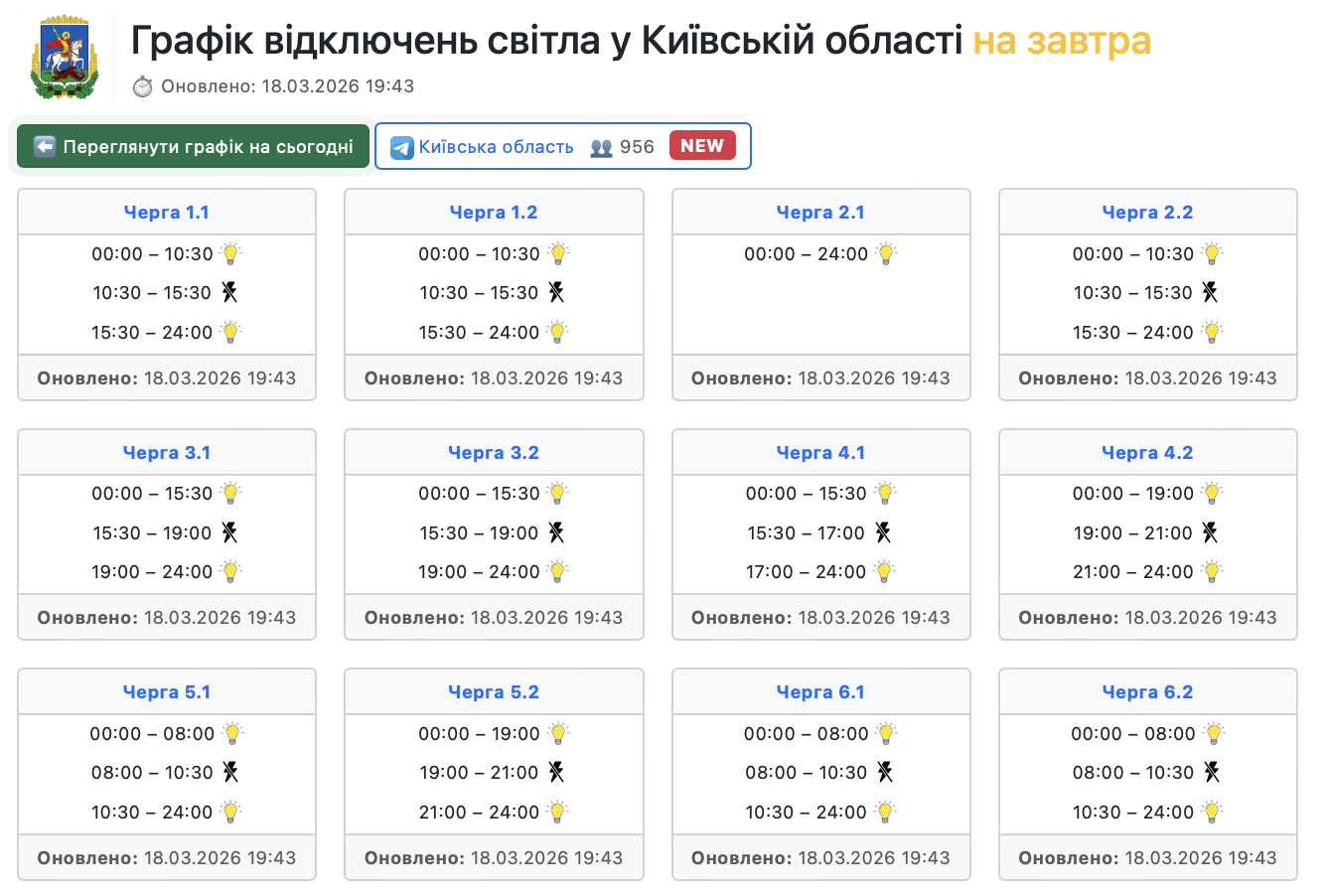Image resolution: width=1327 pixels, height=896 pixels.
Task: Click the yellow 'на завтра' title text
Action: [1061, 41]
